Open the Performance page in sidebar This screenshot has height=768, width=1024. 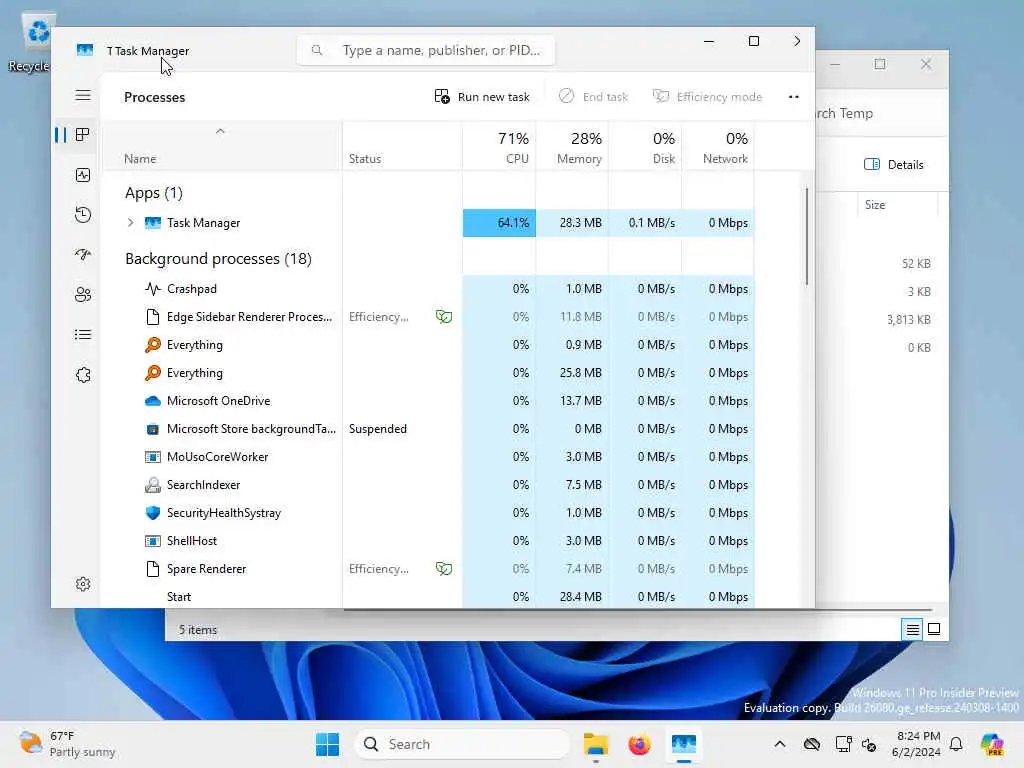coord(83,175)
